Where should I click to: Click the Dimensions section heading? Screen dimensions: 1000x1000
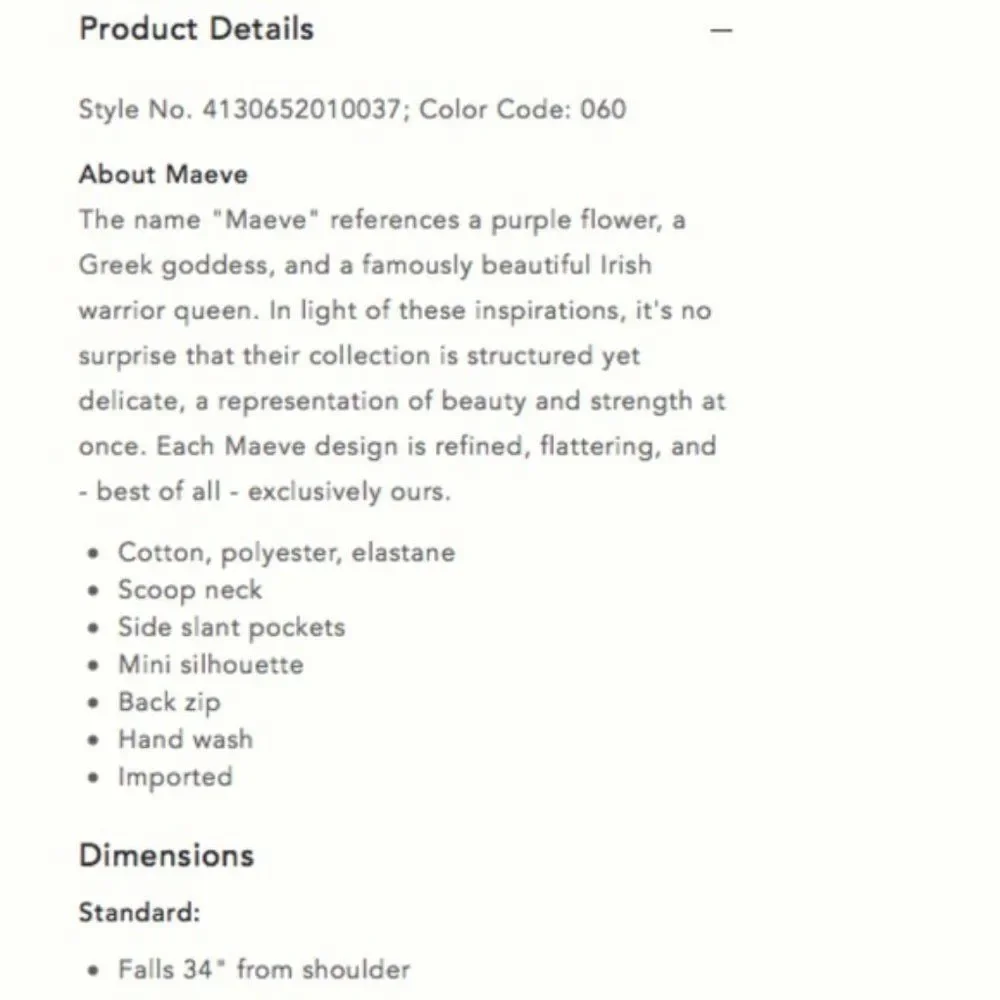coord(166,855)
